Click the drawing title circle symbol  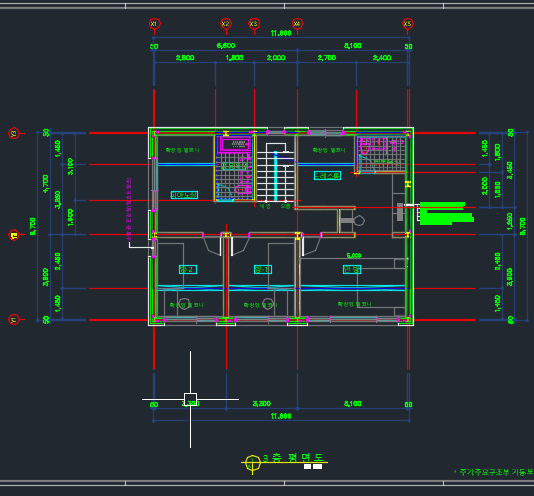click(252, 464)
